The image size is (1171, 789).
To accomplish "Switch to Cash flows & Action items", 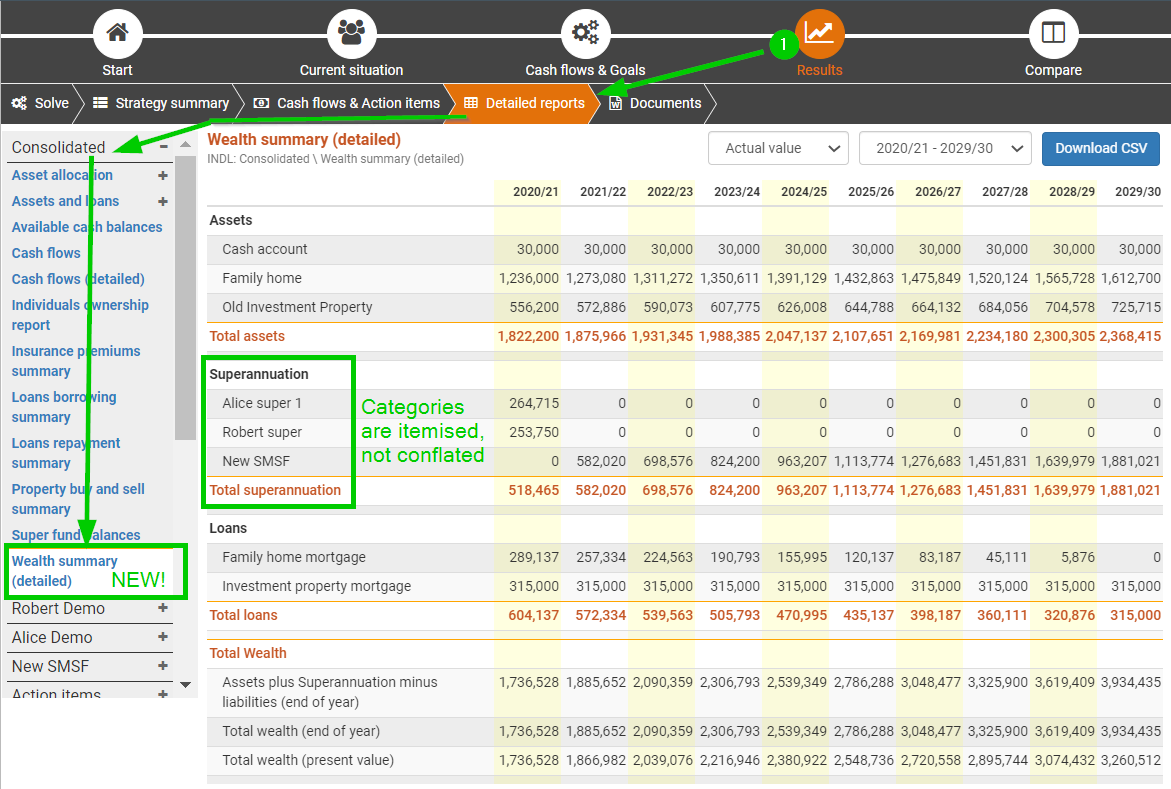I will pyautogui.click(x=347, y=103).
